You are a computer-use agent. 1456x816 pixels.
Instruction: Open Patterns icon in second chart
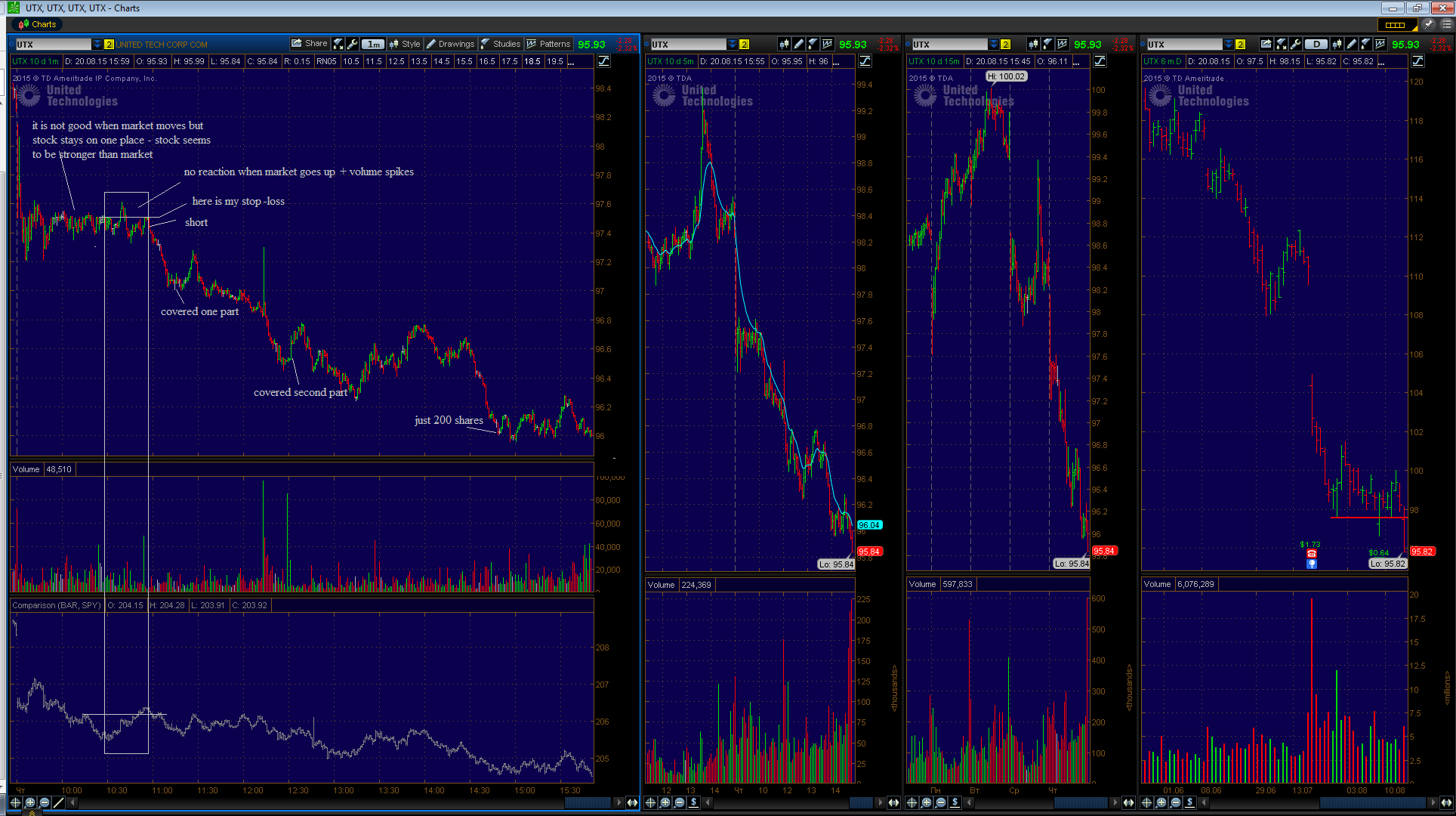827,44
